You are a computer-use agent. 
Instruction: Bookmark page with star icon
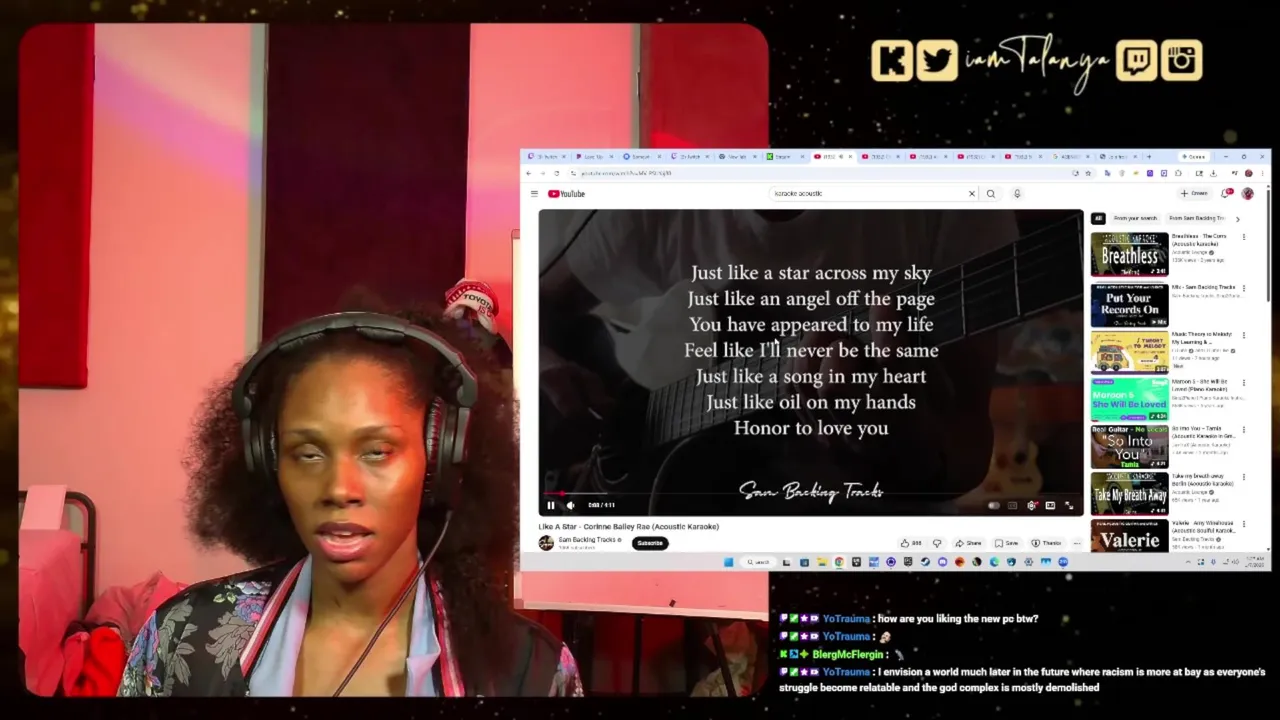[1088, 173]
